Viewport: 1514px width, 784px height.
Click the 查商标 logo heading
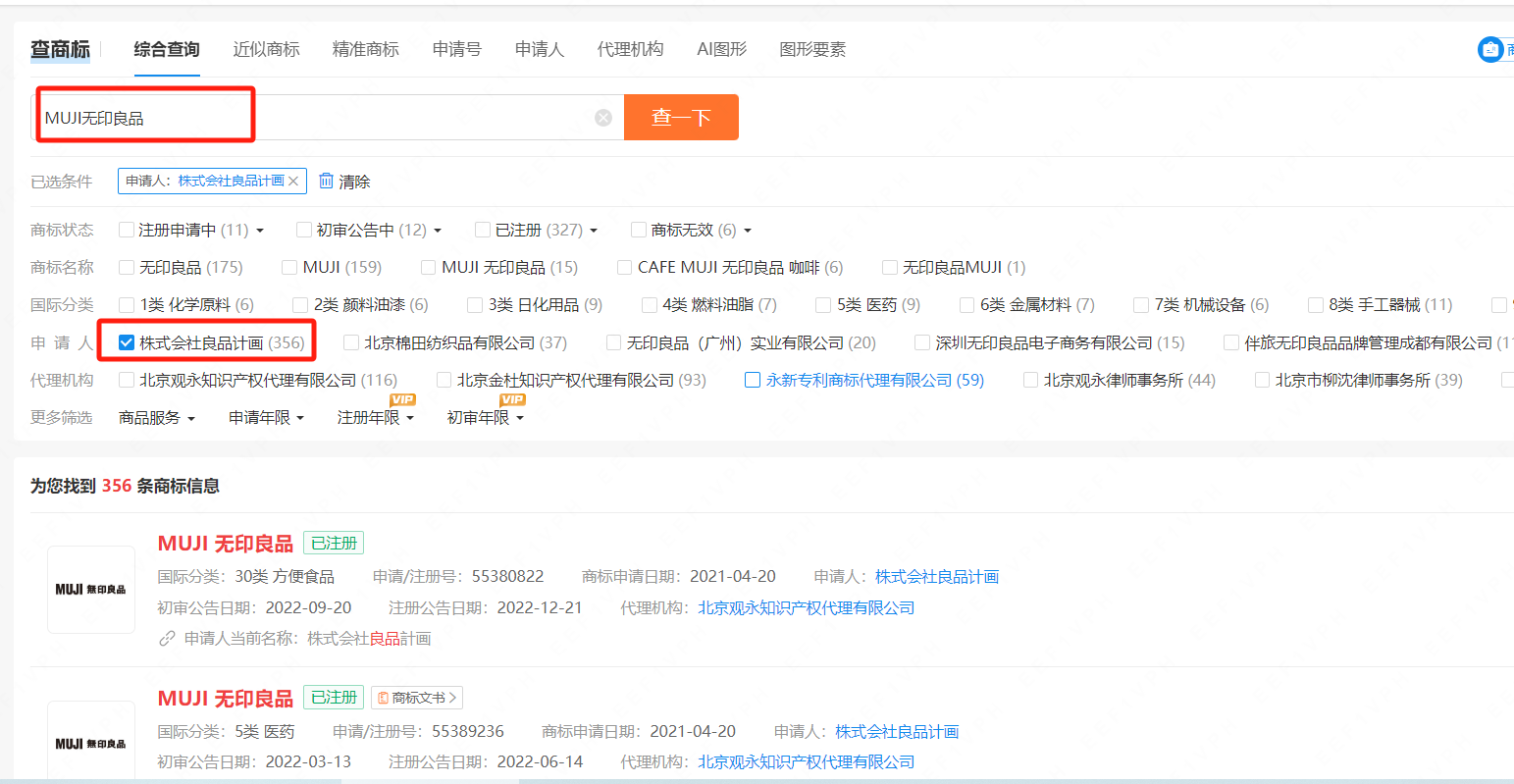click(60, 49)
